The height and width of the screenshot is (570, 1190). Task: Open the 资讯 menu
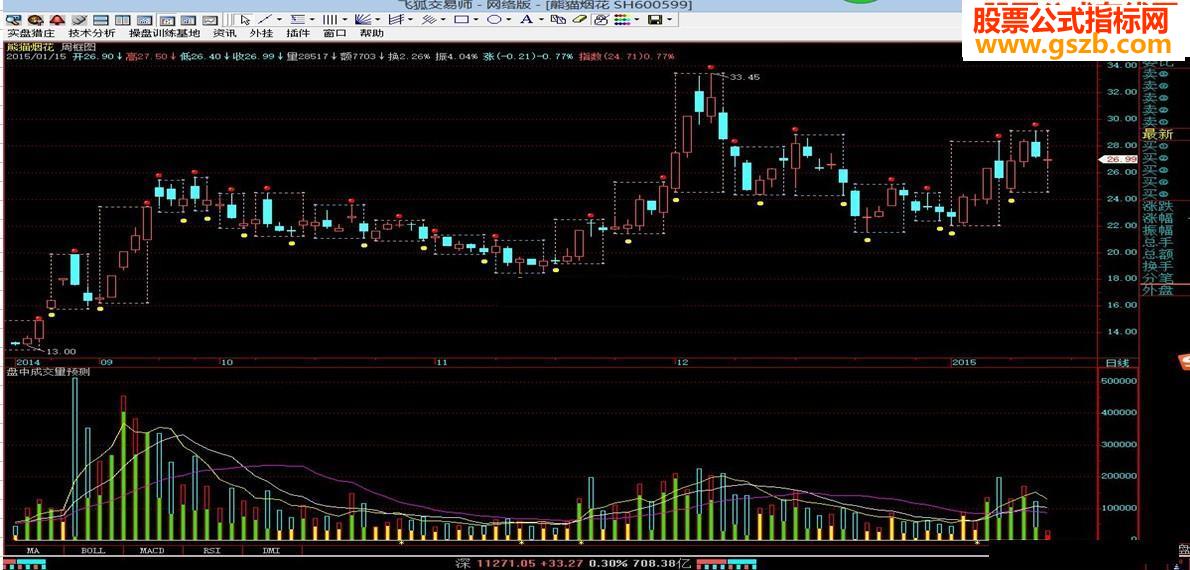click(225, 33)
